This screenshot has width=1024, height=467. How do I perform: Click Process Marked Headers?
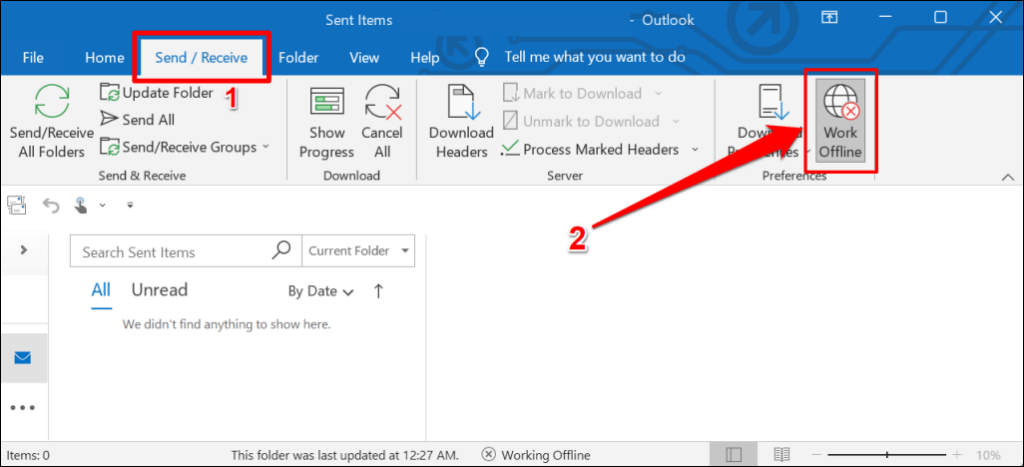click(x=600, y=150)
